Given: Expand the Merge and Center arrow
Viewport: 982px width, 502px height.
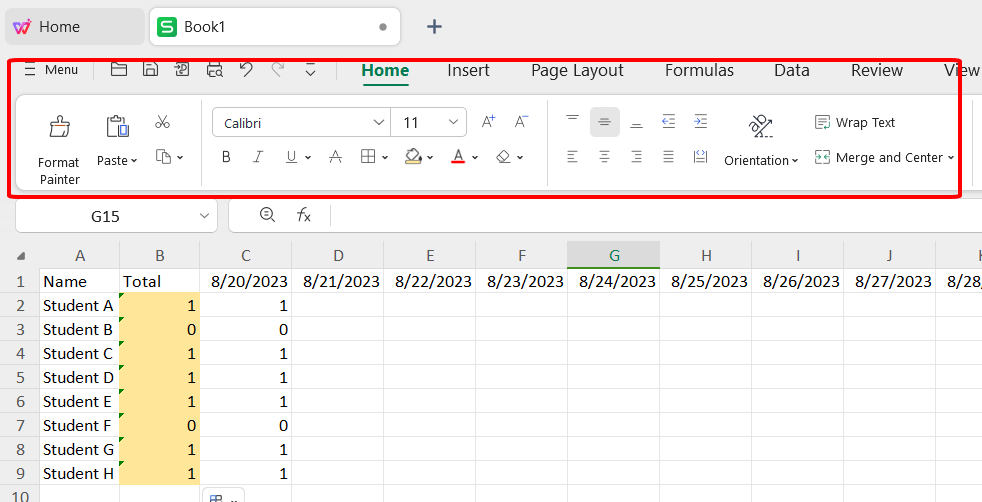Looking at the screenshot, I should point(951,158).
